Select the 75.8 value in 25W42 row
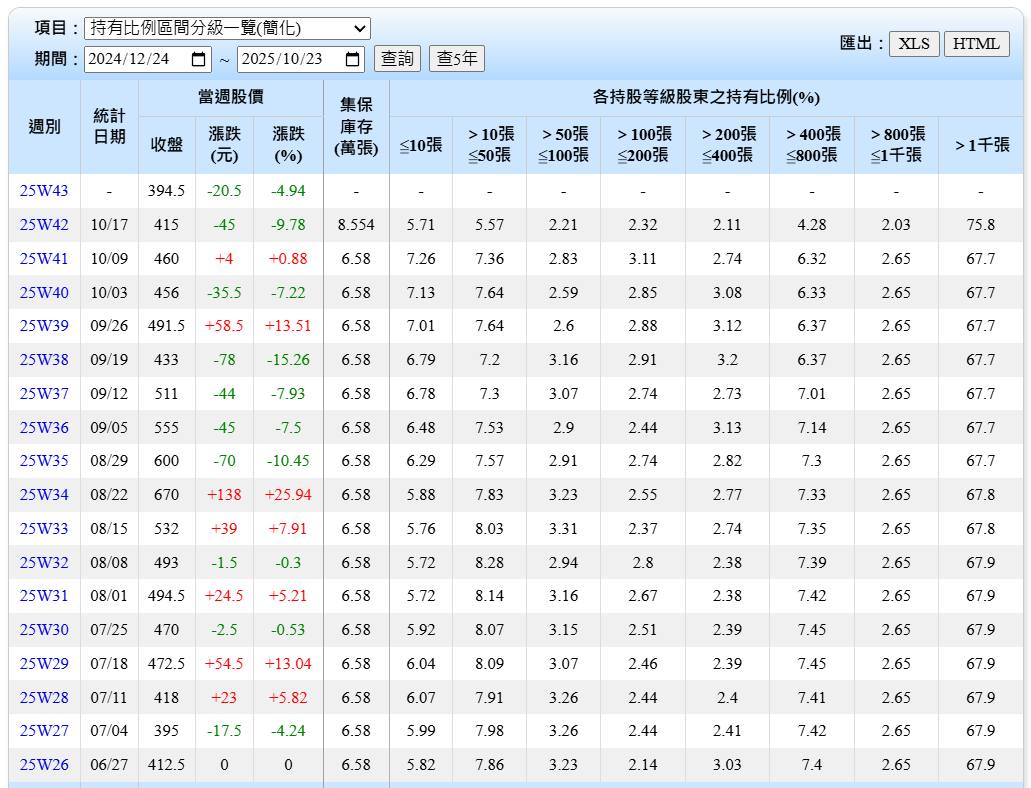This screenshot has height=788, width=1031. click(x=981, y=225)
